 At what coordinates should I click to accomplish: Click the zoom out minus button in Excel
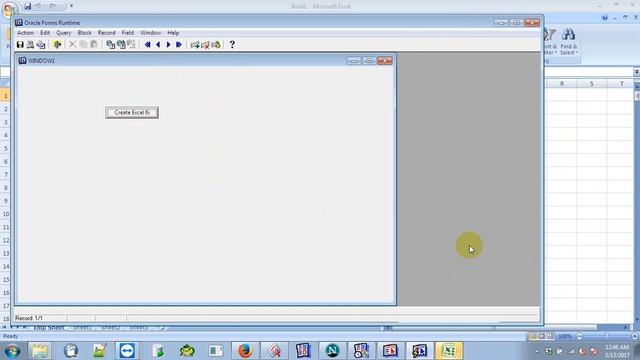(579, 336)
